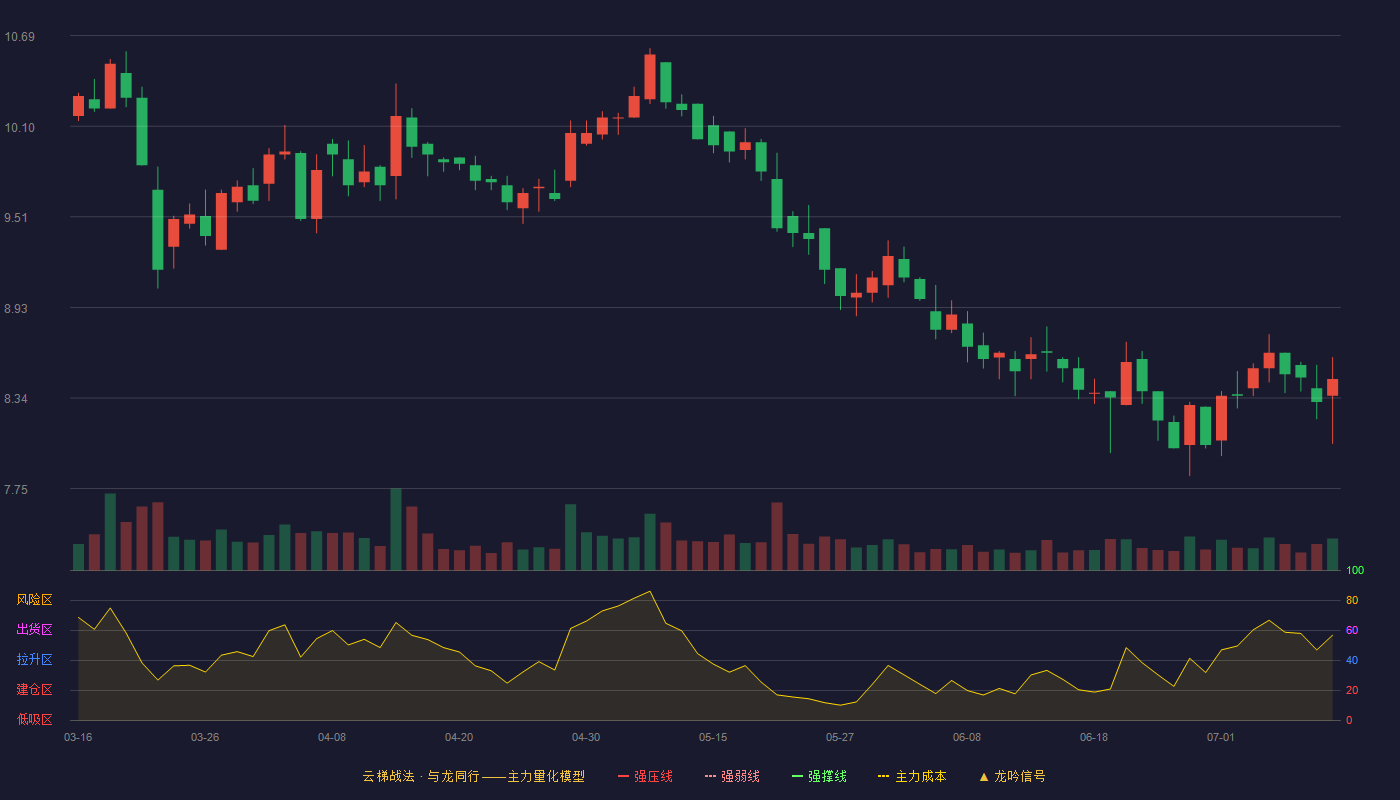Click the 40 indicator scale value
1400x800 pixels.
coord(1352,660)
